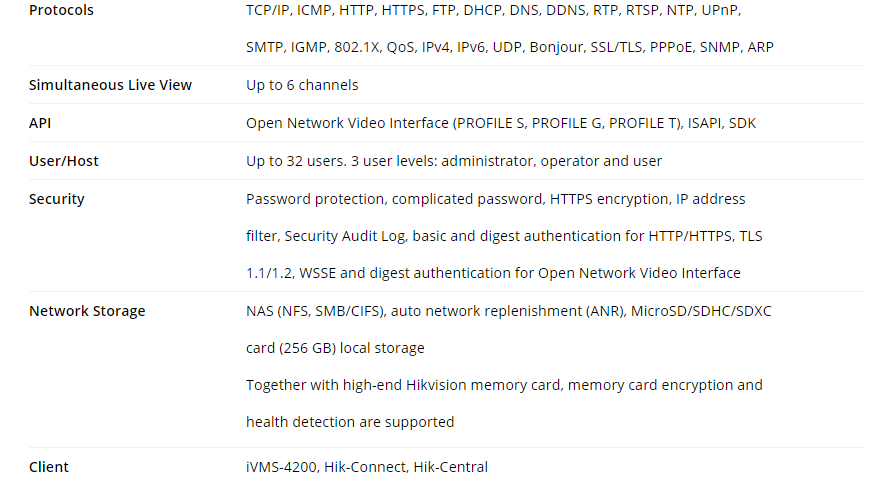Click the 'Together with high-end Hikvision memory card' line
Screen dimensions: 870x485
[x=504, y=385]
